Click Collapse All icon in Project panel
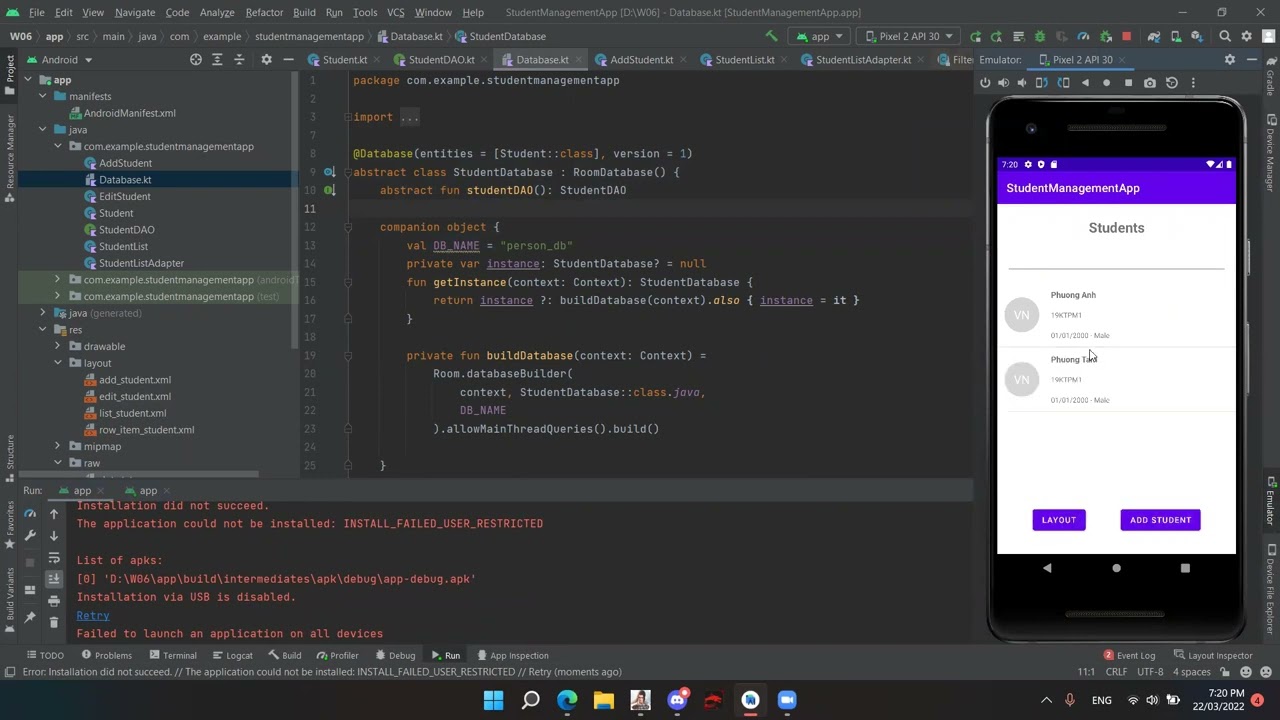 click(239, 60)
